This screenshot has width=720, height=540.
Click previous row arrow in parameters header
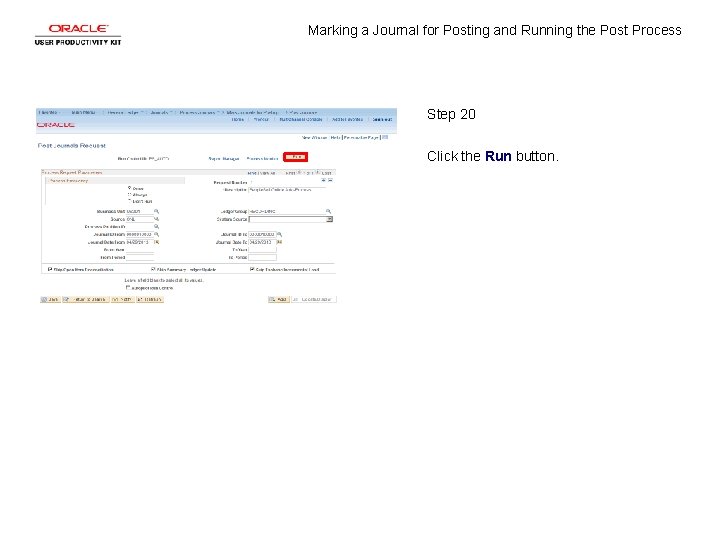coord(300,173)
